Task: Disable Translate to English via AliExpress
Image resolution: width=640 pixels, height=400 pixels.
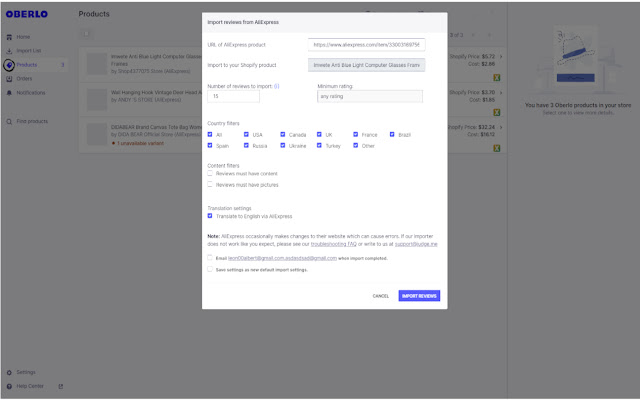Action: [210, 216]
